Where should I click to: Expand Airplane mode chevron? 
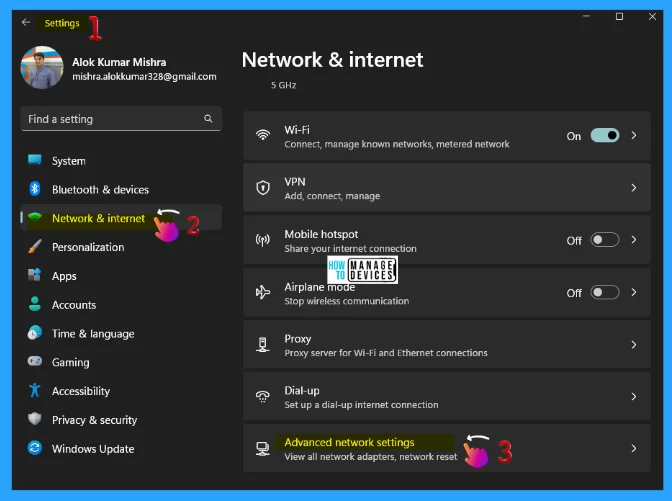tap(634, 292)
